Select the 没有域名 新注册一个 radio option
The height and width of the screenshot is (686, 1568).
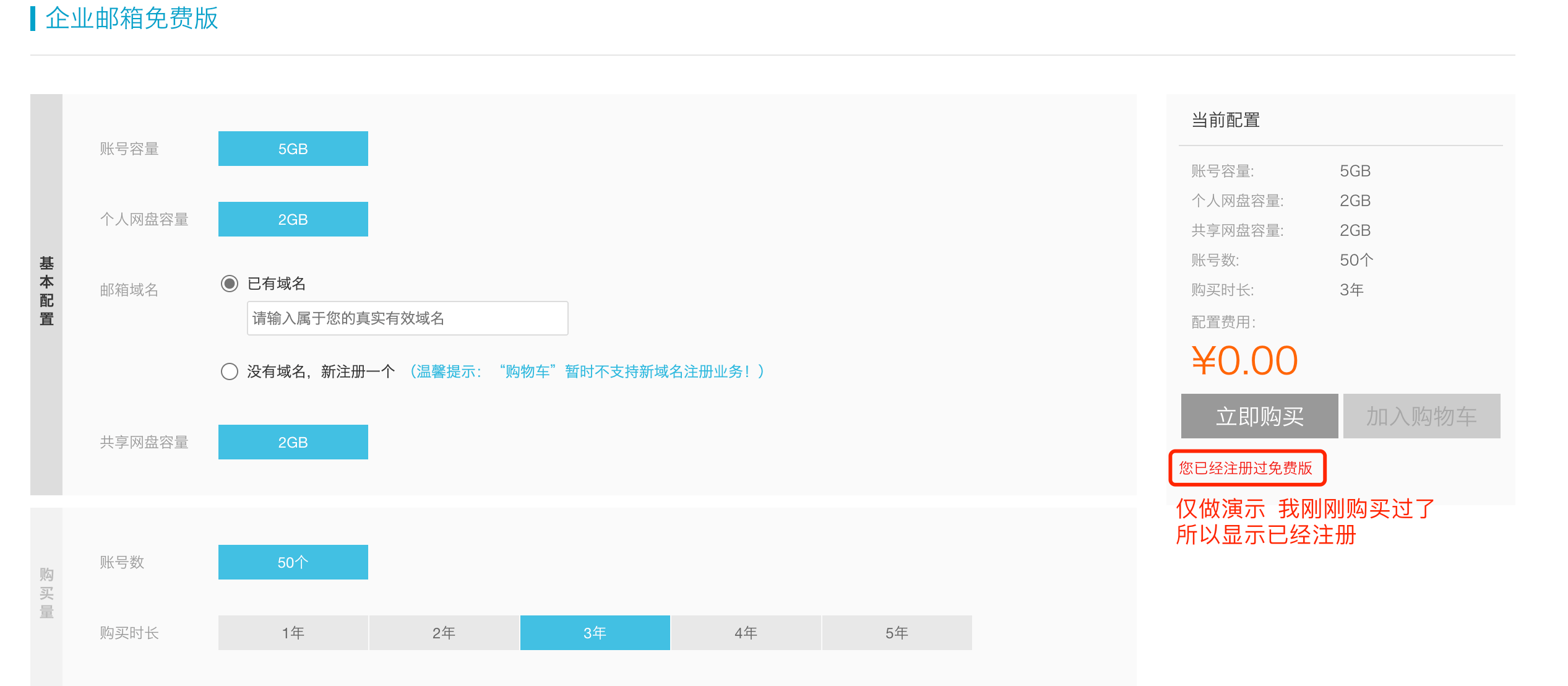click(230, 371)
